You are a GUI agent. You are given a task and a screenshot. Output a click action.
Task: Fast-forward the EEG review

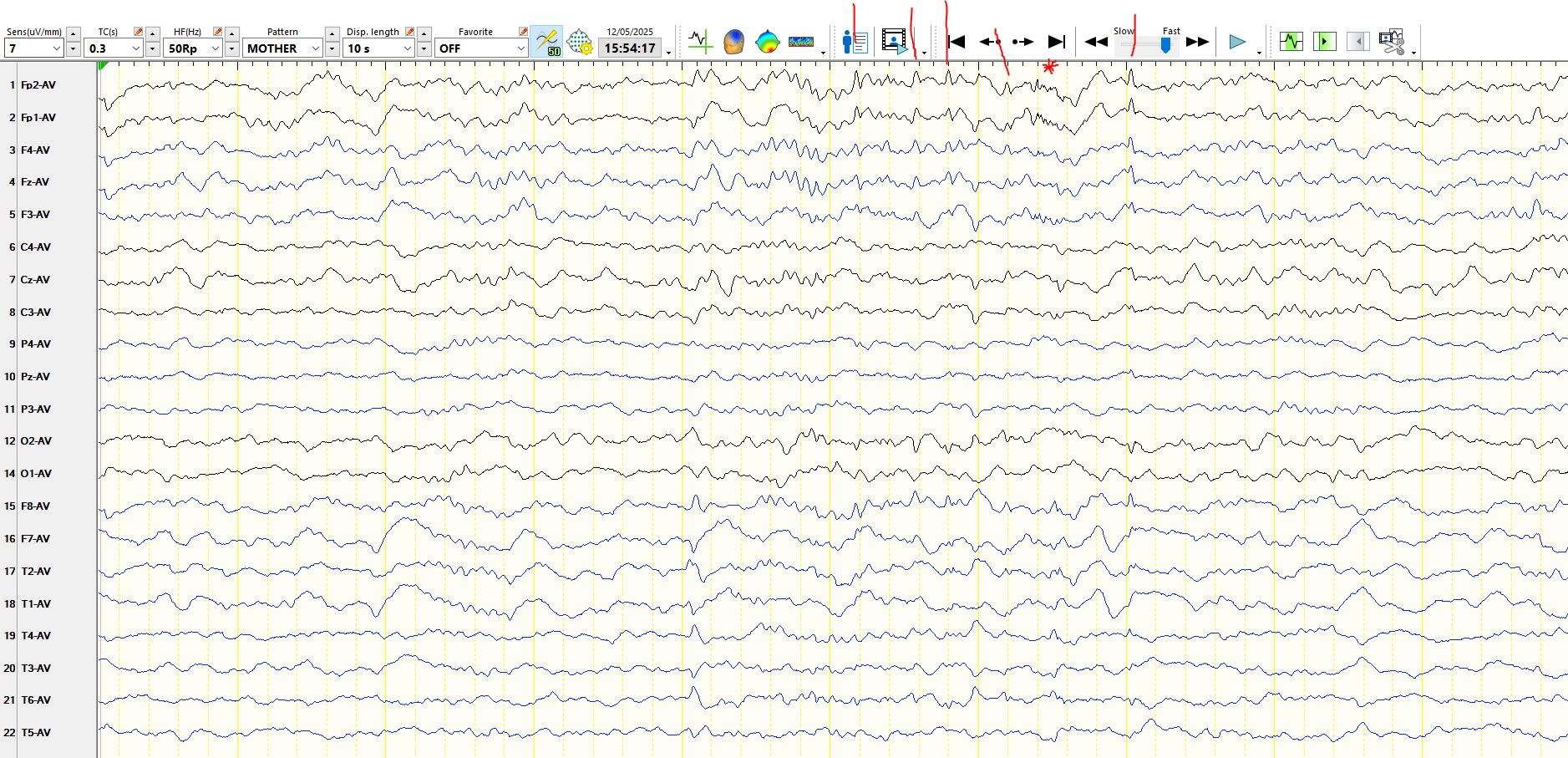coord(1197,42)
